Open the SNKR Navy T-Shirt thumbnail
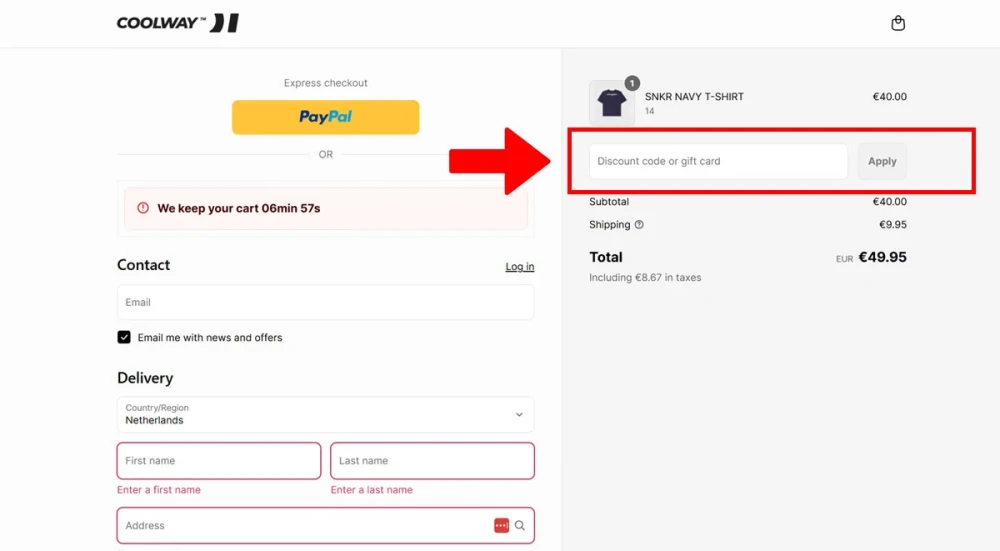Image resolution: width=1000 pixels, height=551 pixels. [x=612, y=103]
